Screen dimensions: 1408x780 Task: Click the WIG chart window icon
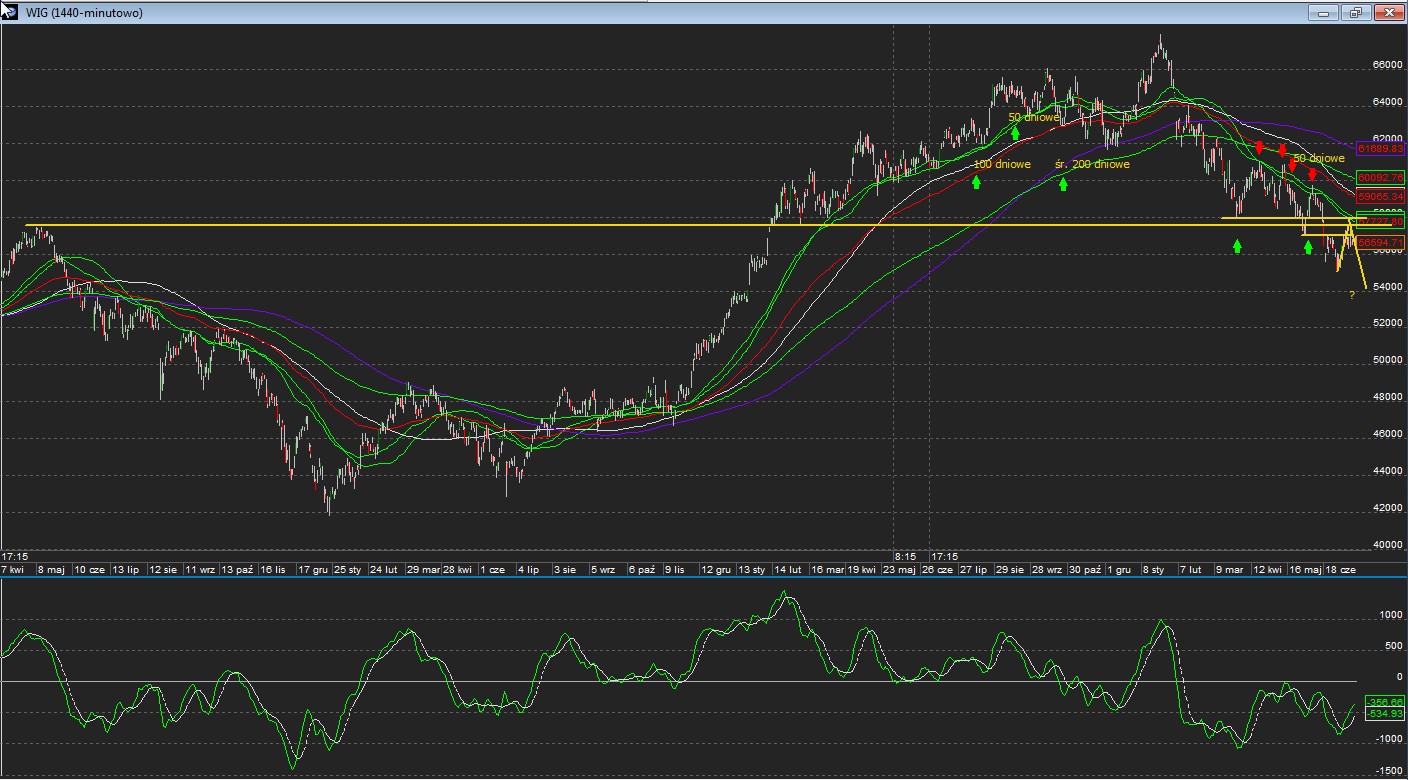click(9, 12)
